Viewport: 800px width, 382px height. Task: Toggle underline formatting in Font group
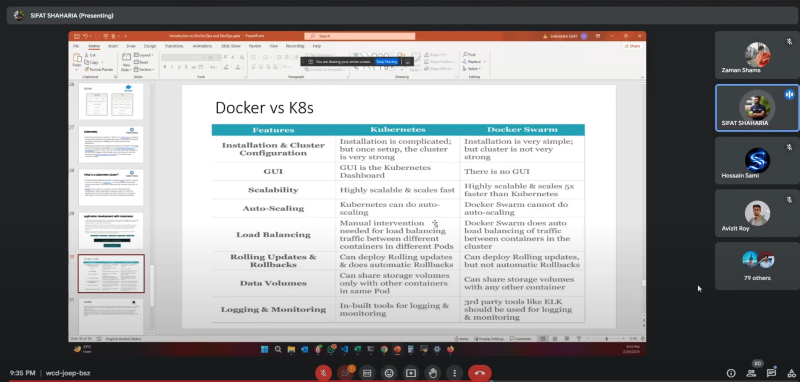(x=179, y=67)
